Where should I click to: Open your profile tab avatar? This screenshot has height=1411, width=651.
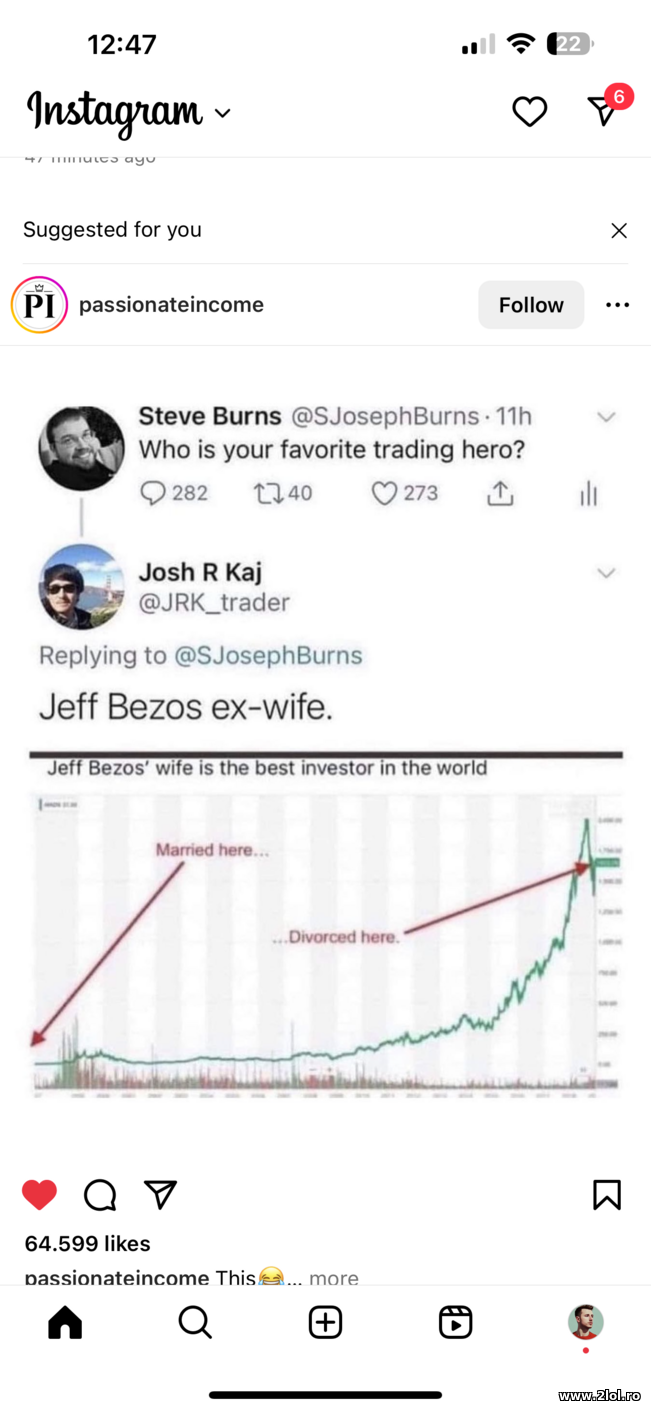pyautogui.click(x=585, y=1322)
